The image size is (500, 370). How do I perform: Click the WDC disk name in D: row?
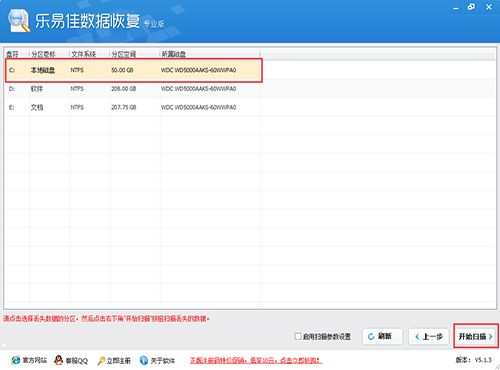[198, 89]
